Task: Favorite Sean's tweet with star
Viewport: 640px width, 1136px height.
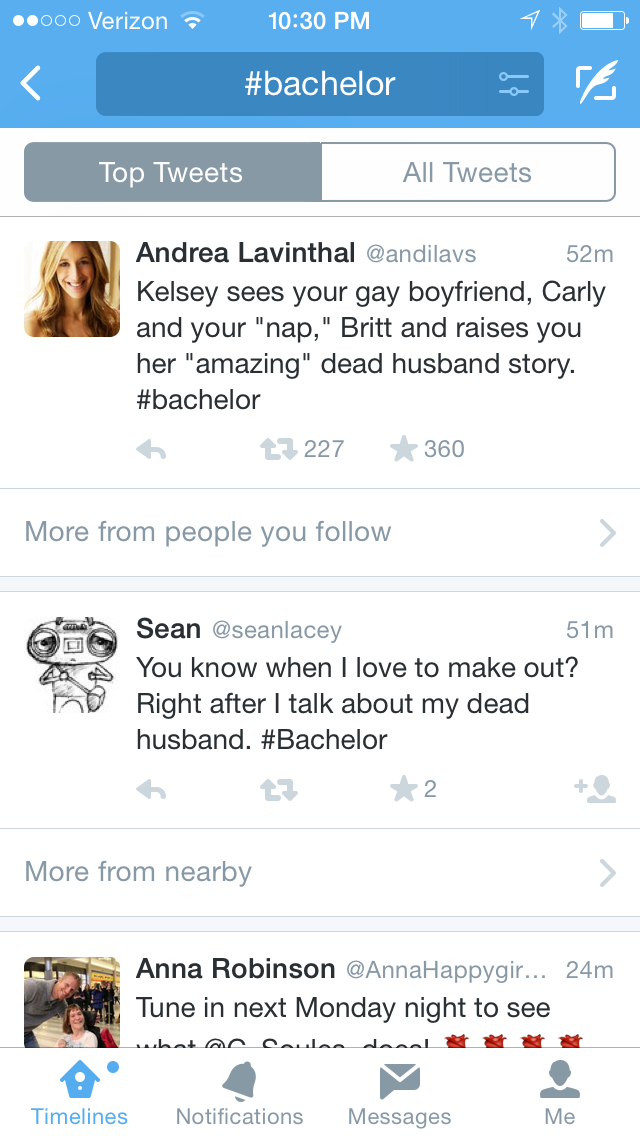Action: click(x=404, y=790)
